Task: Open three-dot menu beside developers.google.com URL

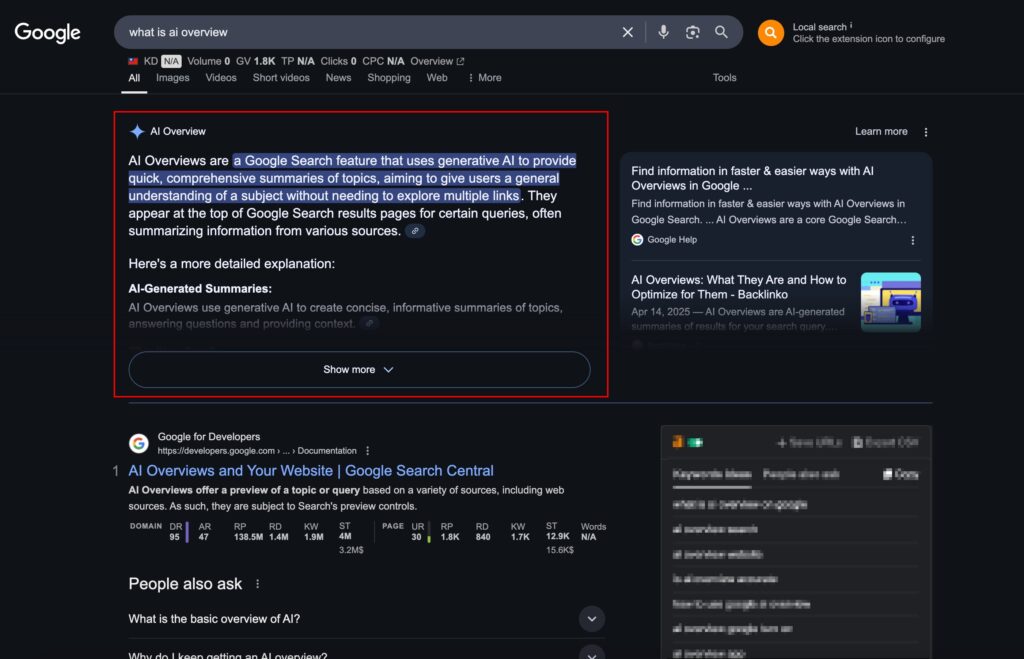Action: click(368, 451)
